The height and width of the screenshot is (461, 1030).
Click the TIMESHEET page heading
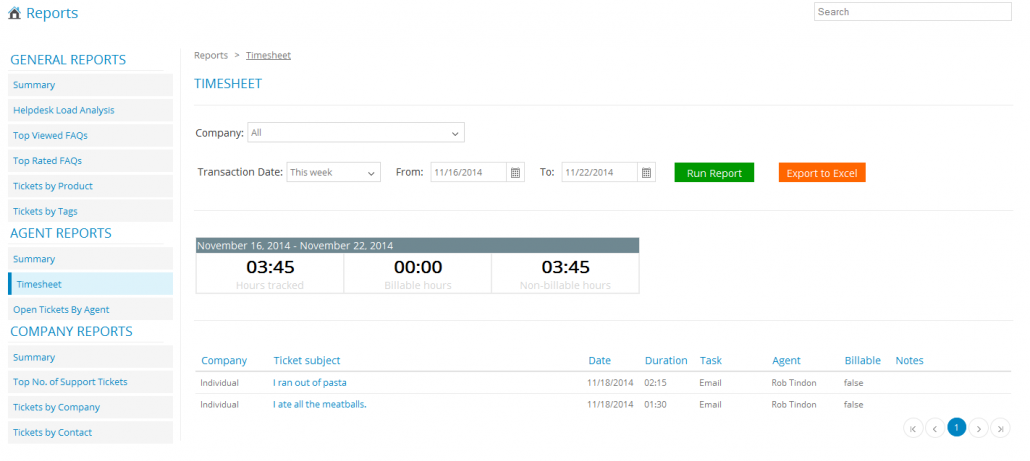228,83
